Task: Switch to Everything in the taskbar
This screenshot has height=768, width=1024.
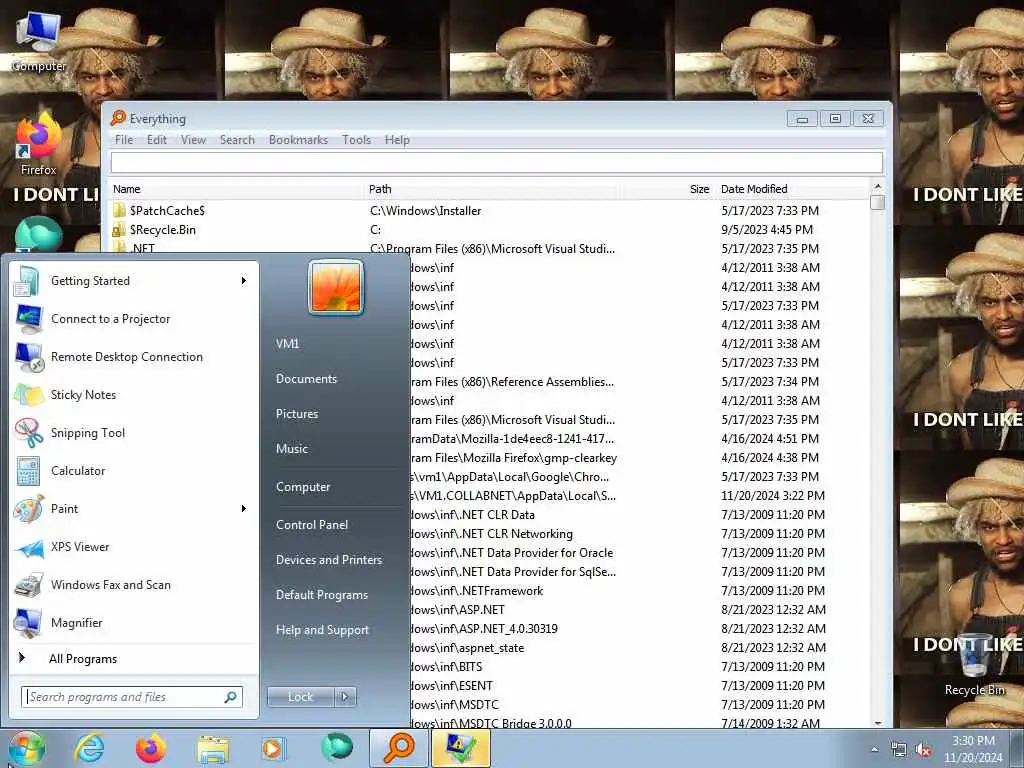Action: (399, 748)
